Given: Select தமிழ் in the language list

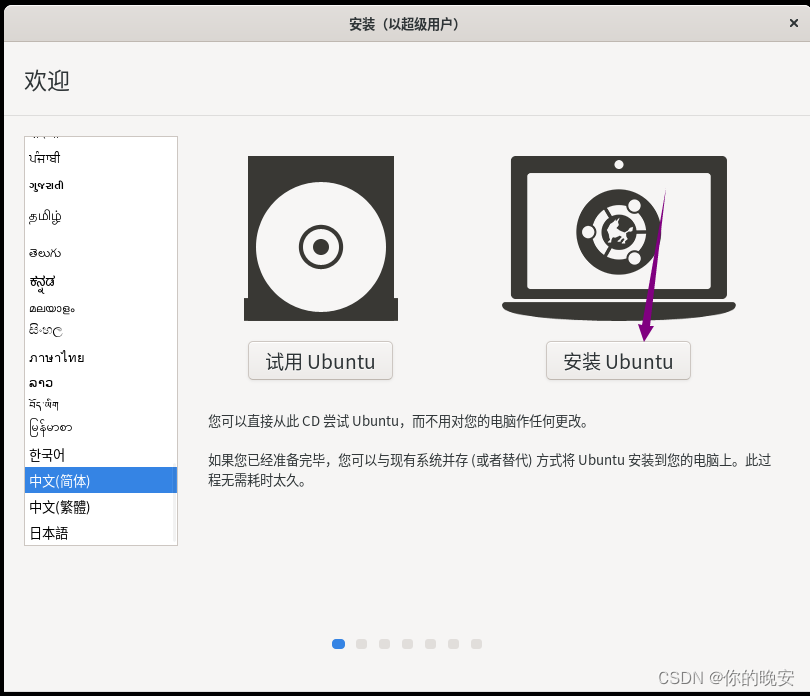Looking at the screenshot, I should (x=101, y=216).
